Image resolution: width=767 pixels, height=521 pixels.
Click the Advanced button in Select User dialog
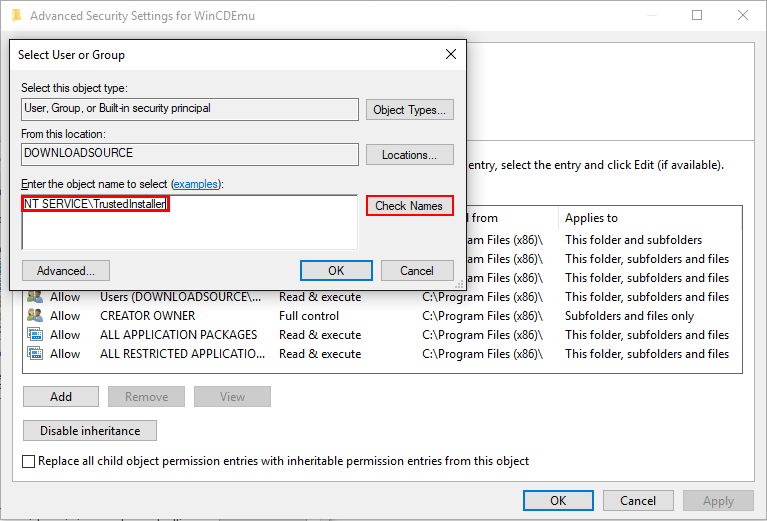(66, 271)
